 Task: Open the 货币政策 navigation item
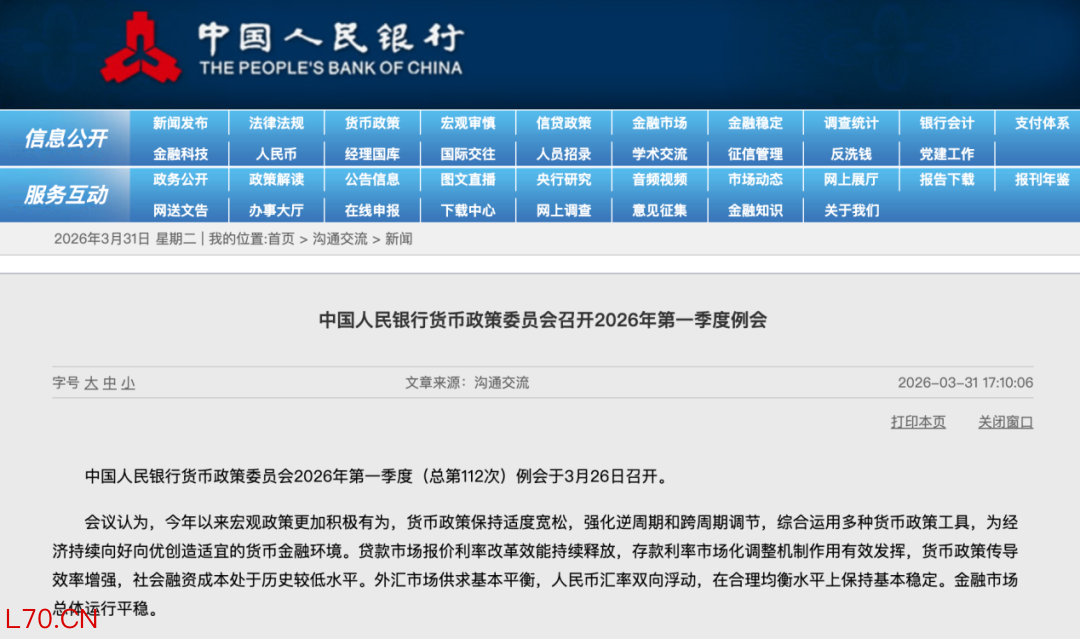tap(372, 124)
